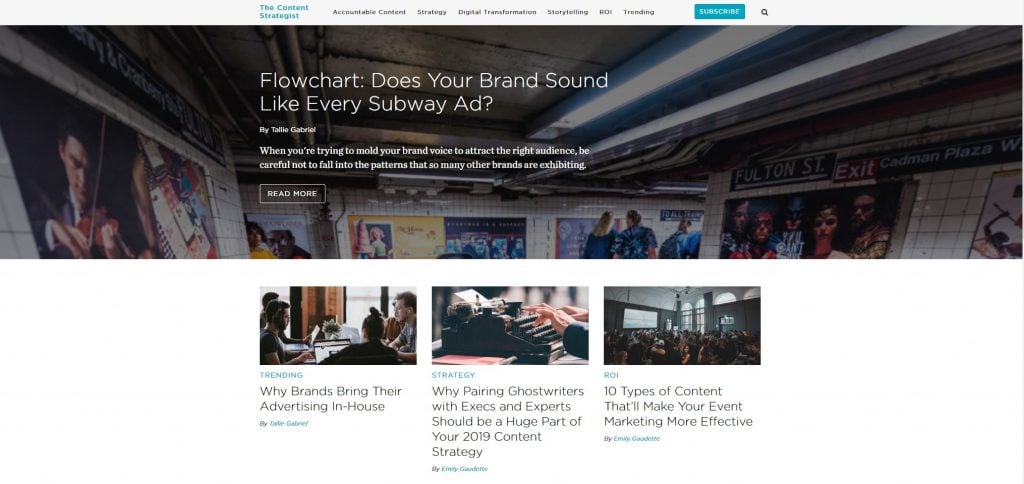
Task: Click the READ MORE button
Action: (292, 193)
